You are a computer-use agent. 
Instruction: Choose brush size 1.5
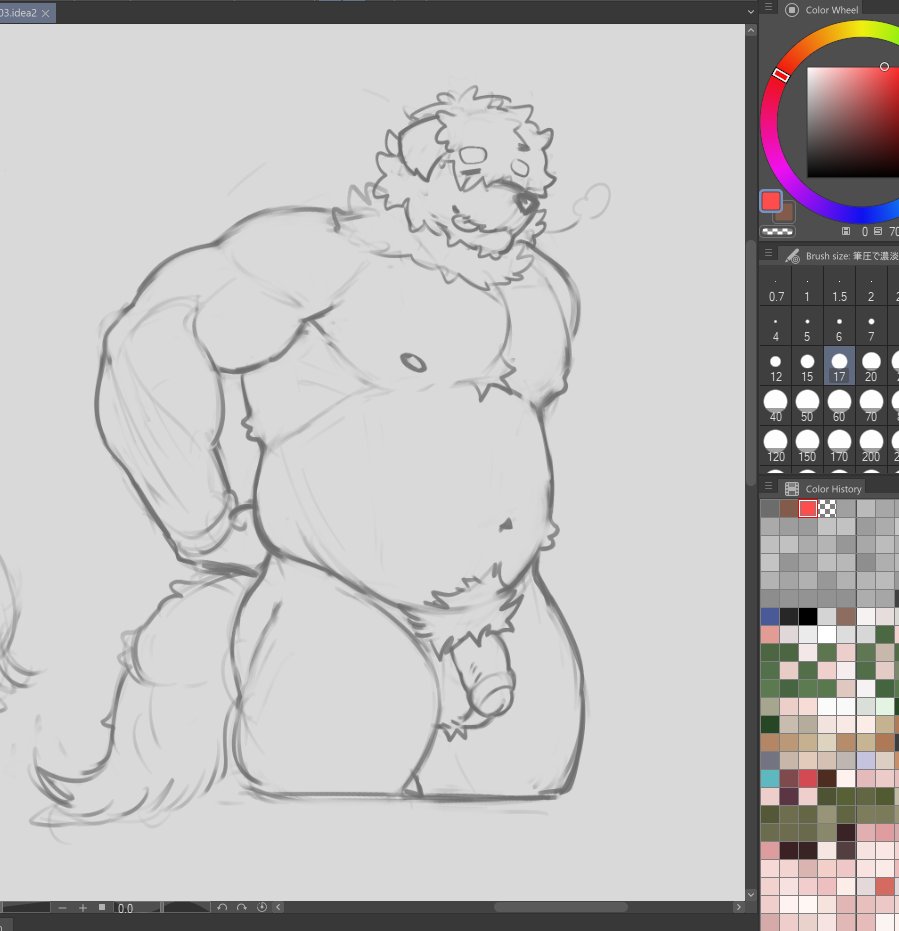coord(839,287)
